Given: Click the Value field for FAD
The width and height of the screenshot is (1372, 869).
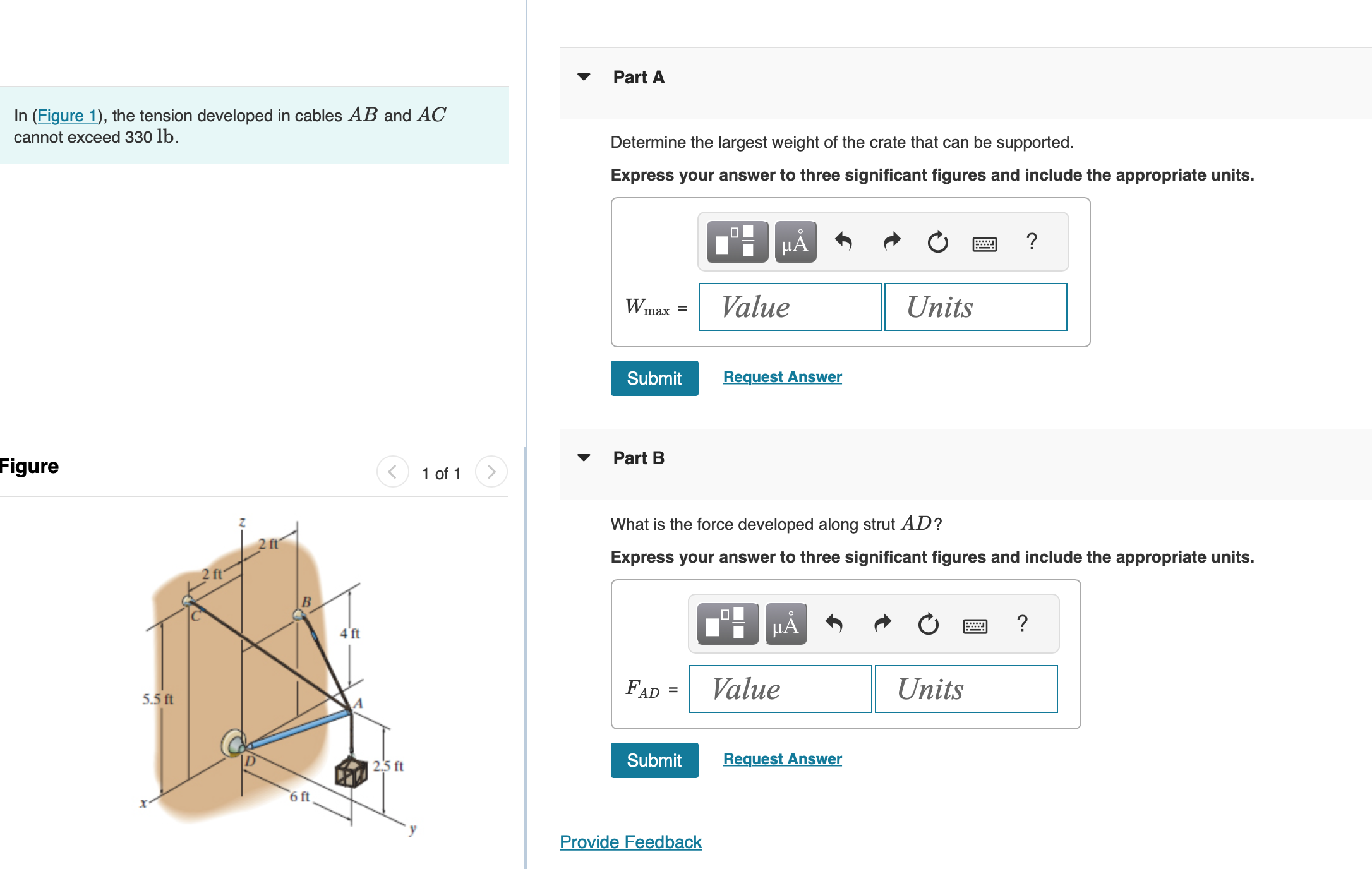Looking at the screenshot, I should [781, 688].
